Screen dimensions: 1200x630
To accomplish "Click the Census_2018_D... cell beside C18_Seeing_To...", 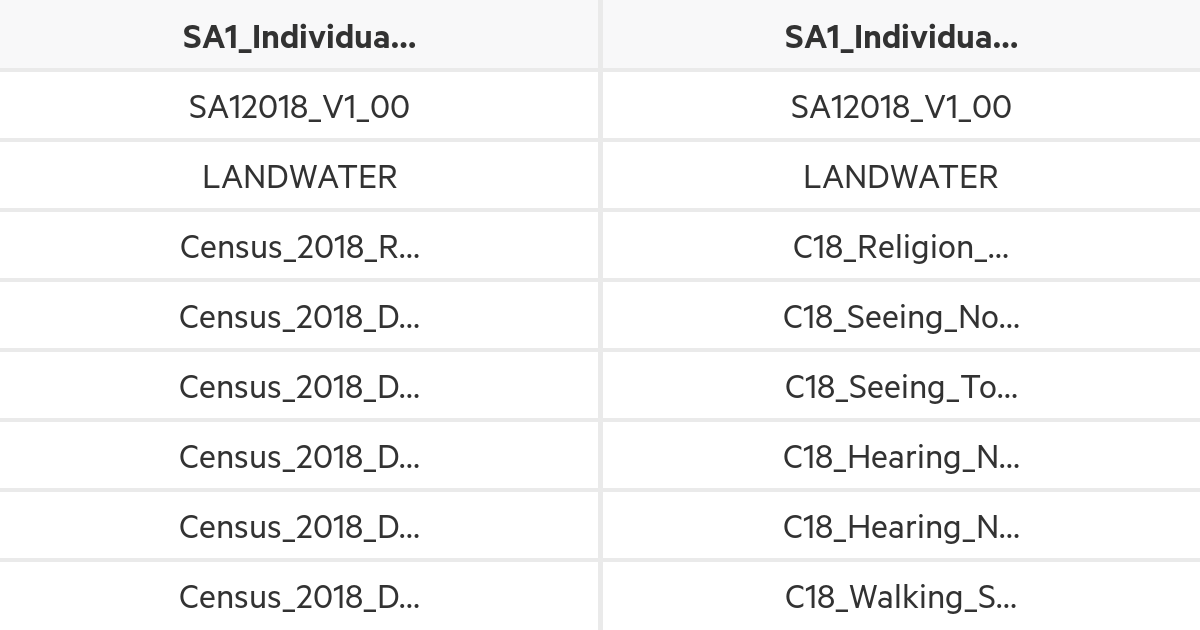I will (x=300, y=387).
